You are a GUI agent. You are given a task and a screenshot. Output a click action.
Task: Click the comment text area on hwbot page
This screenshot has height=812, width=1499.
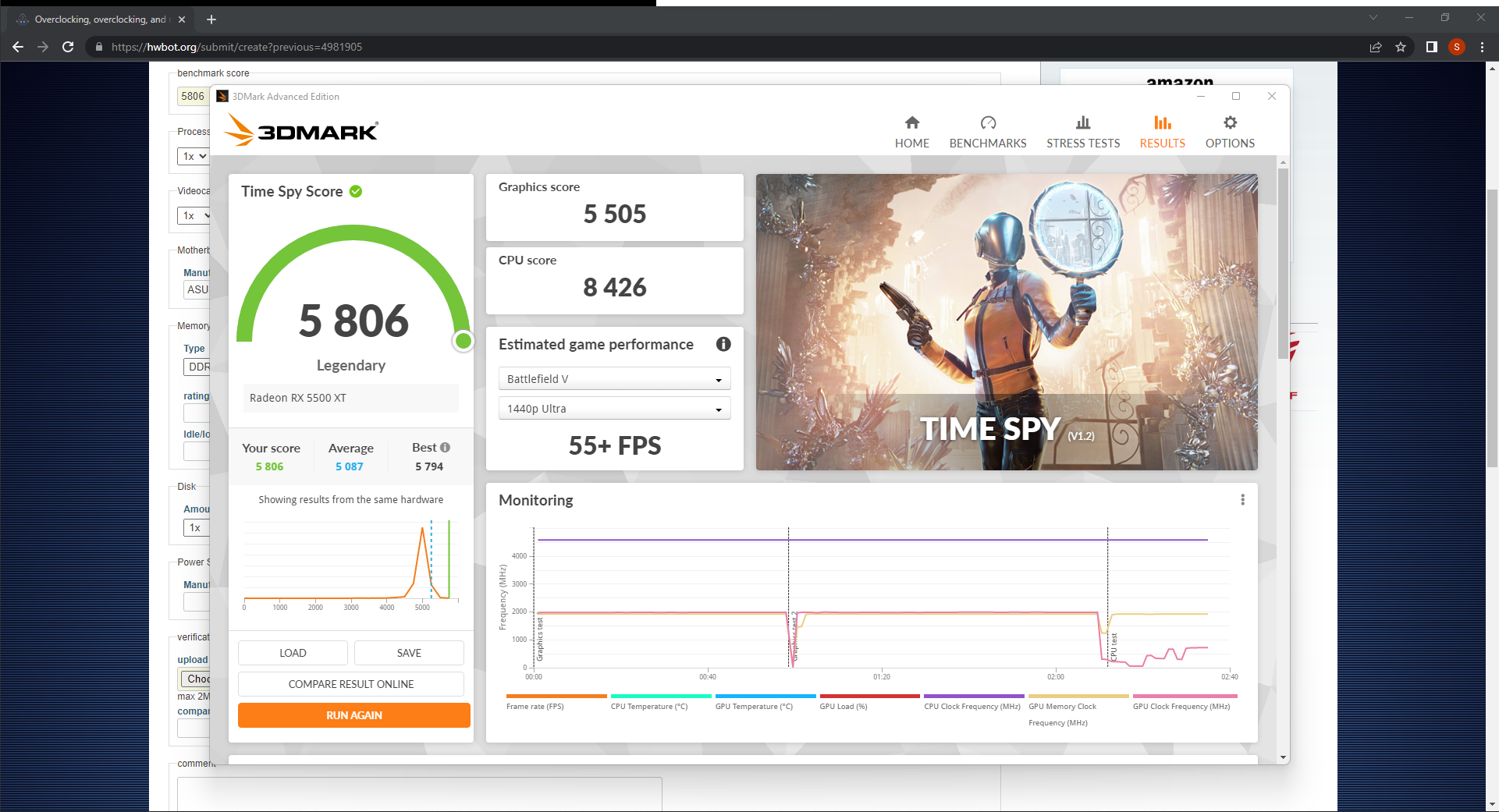(x=419, y=794)
